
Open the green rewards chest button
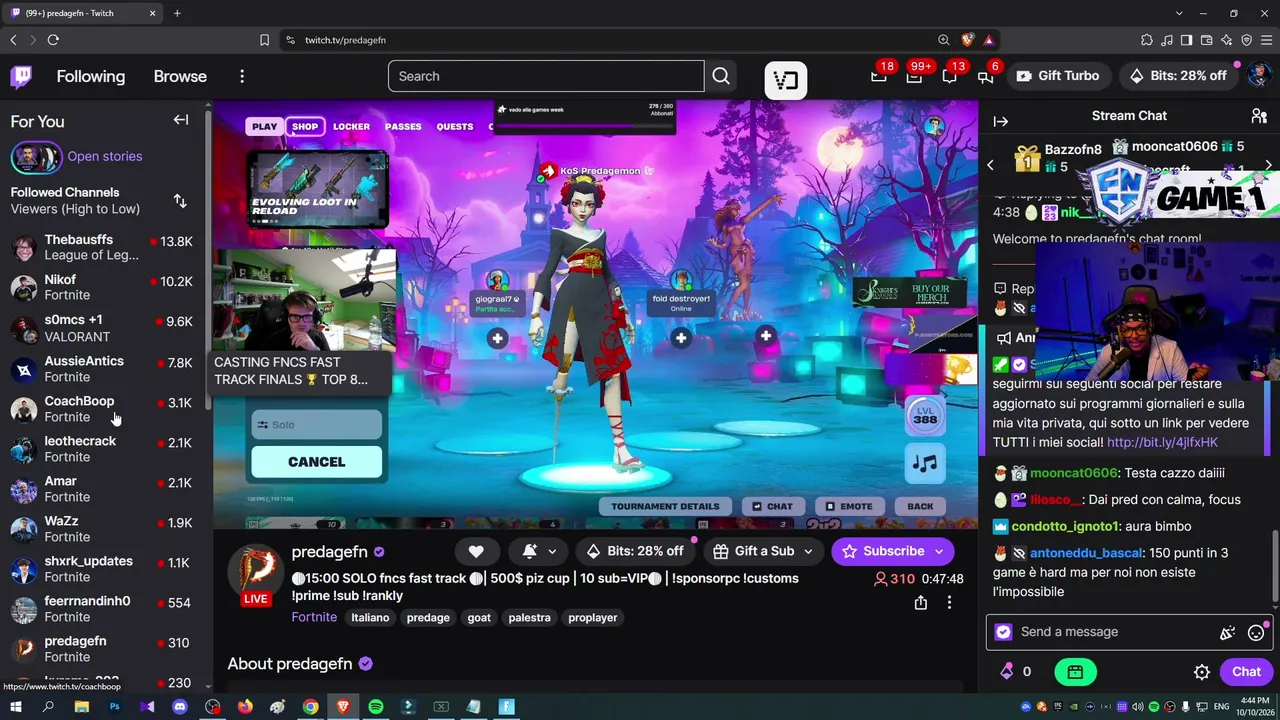click(1075, 672)
